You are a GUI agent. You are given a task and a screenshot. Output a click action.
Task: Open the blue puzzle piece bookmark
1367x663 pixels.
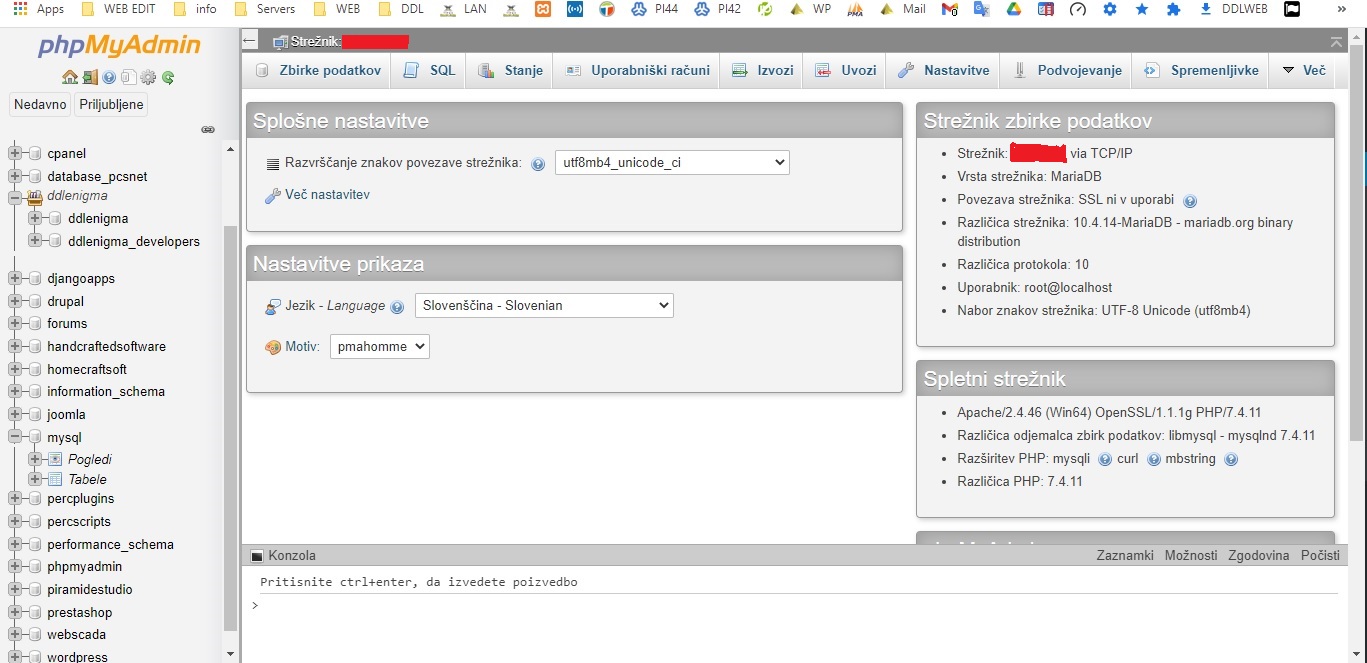click(1174, 9)
